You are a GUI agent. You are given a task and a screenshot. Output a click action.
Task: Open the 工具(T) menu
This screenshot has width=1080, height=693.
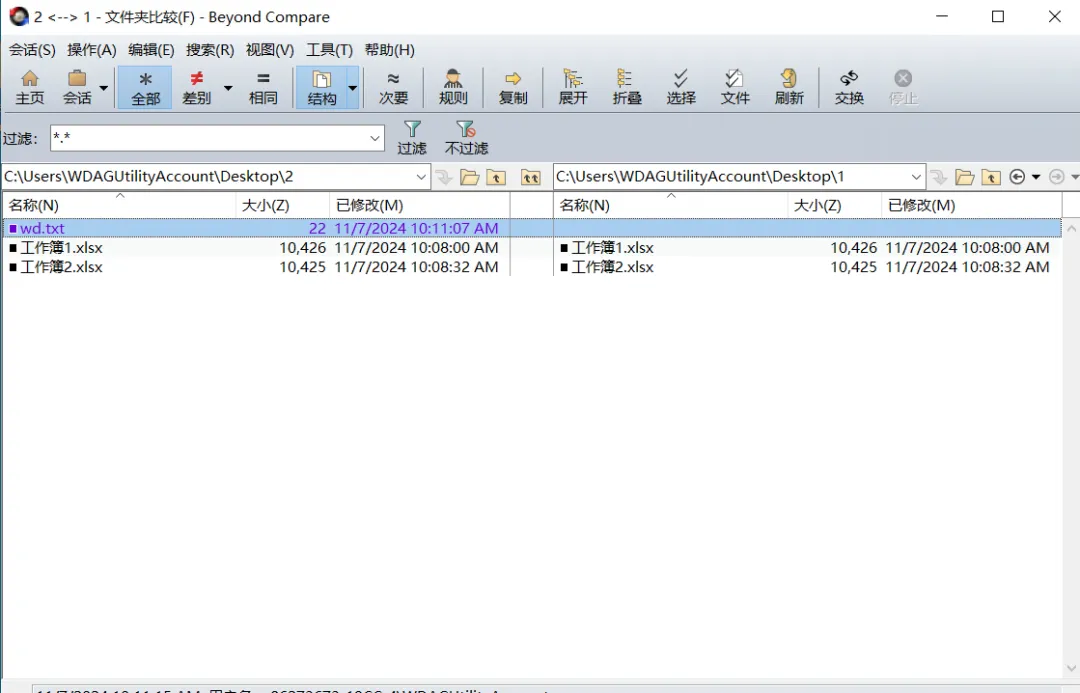[x=329, y=50]
